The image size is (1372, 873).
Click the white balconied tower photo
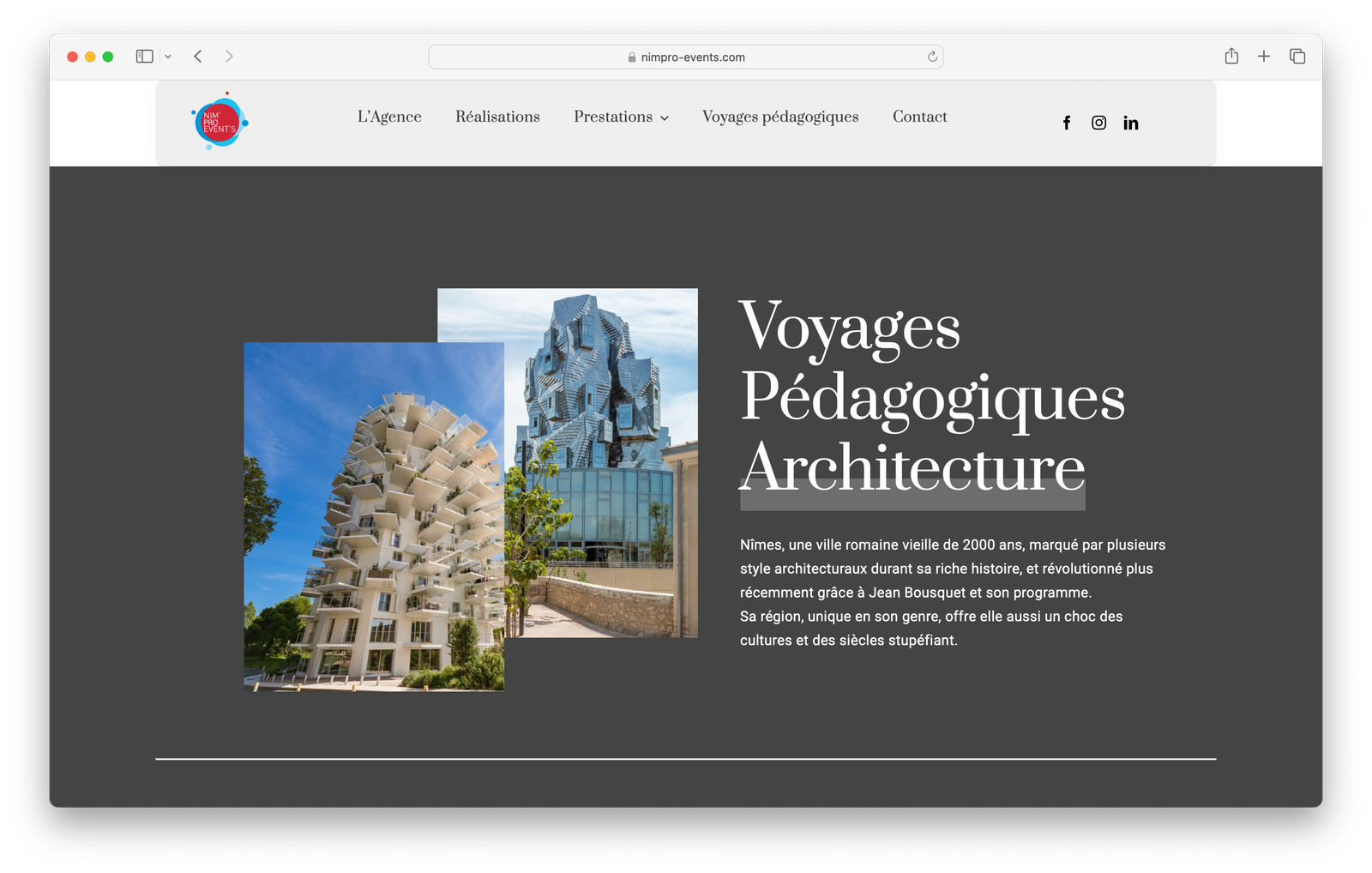click(x=374, y=532)
